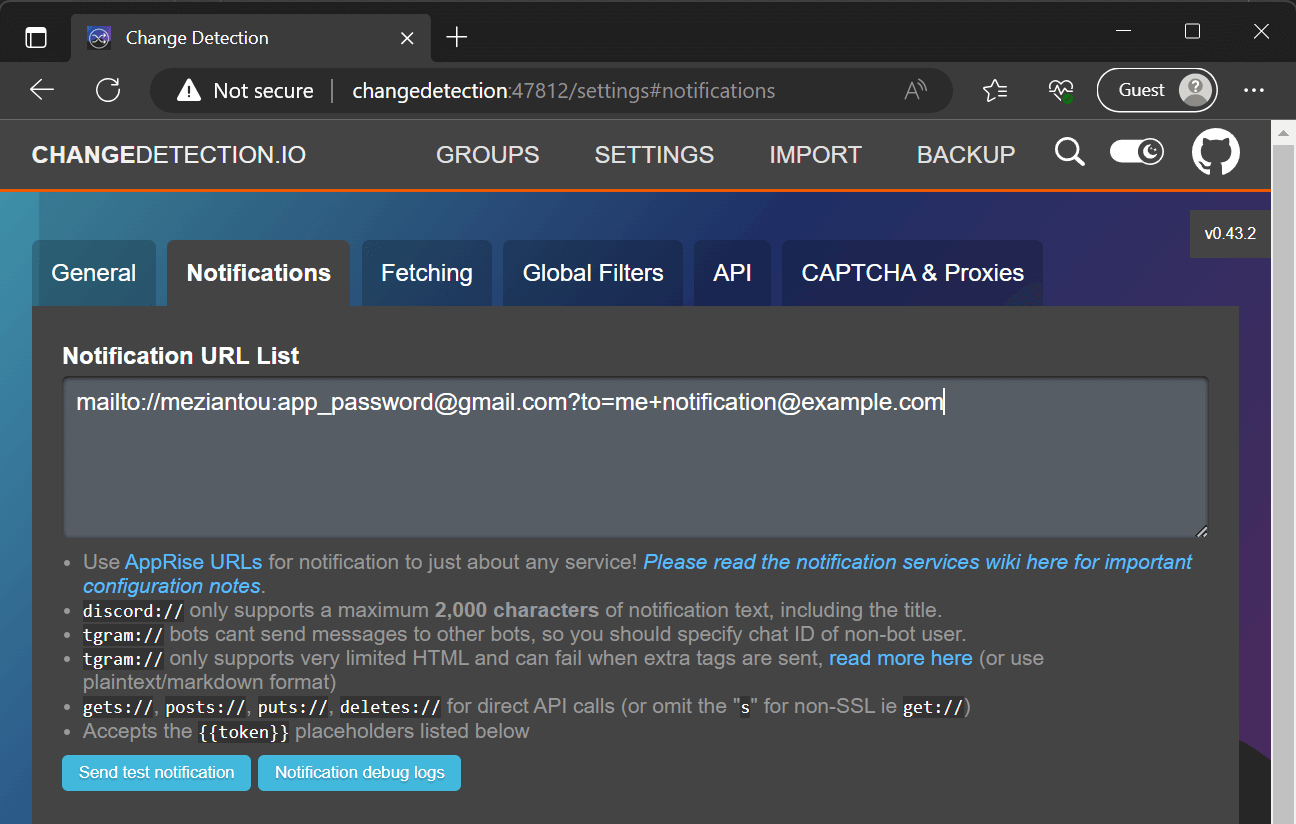This screenshot has width=1296, height=824.
Task: Click the browser essentials heart icon
Action: point(1060,91)
